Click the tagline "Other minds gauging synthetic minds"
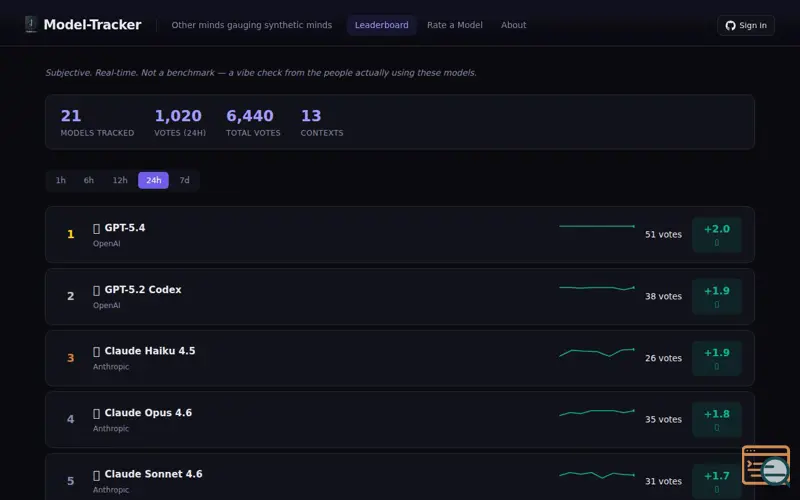800x500 pixels. (252, 25)
